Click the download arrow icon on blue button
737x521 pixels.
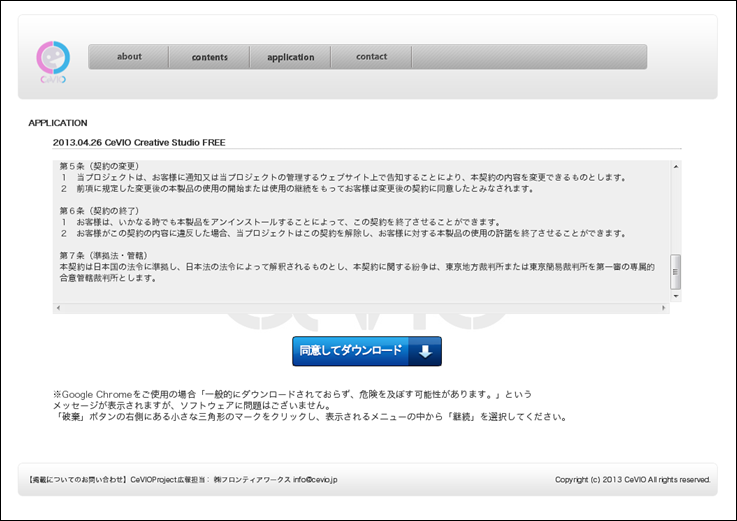click(425, 351)
